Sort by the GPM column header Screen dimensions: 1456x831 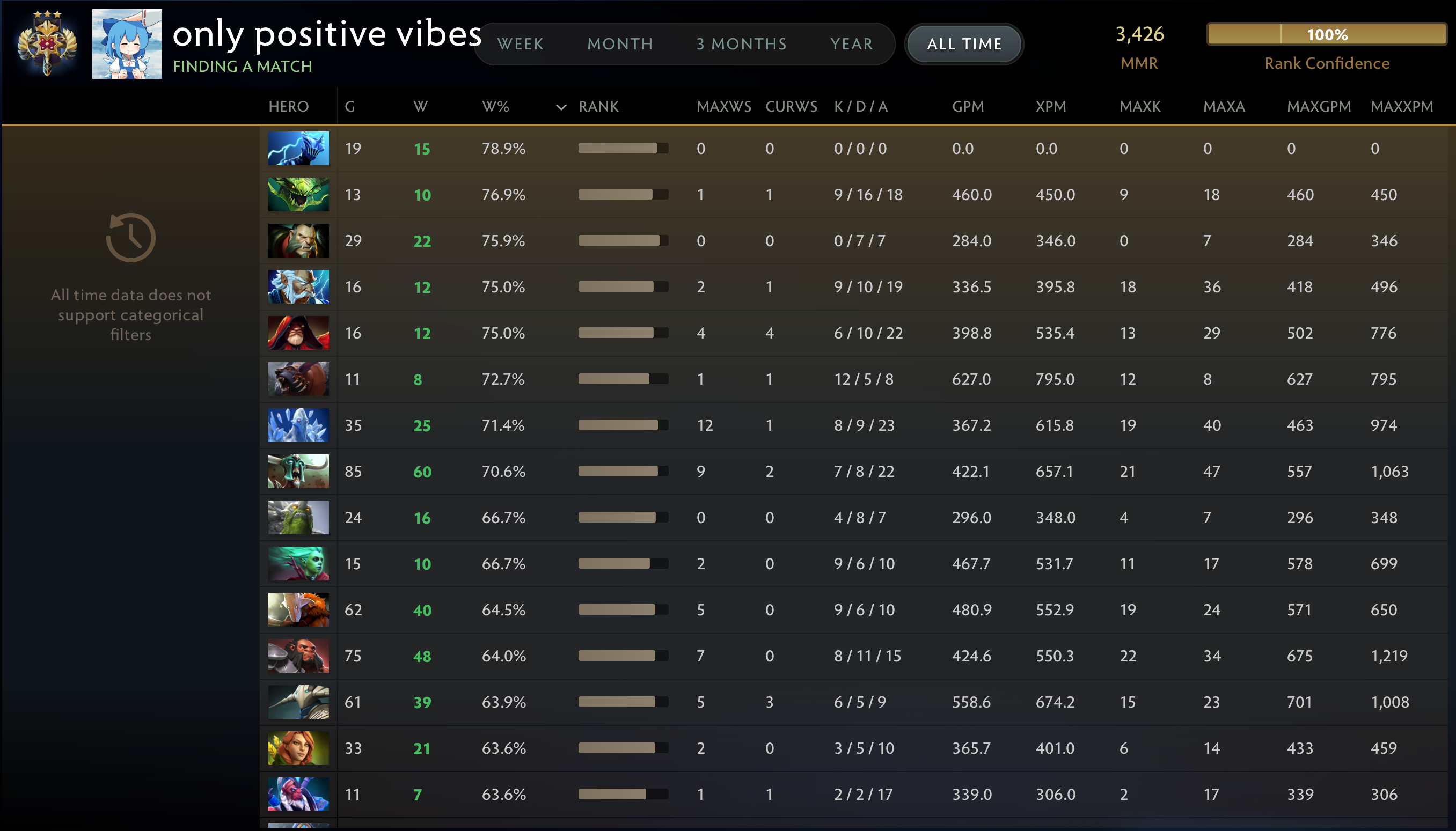[968, 107]
